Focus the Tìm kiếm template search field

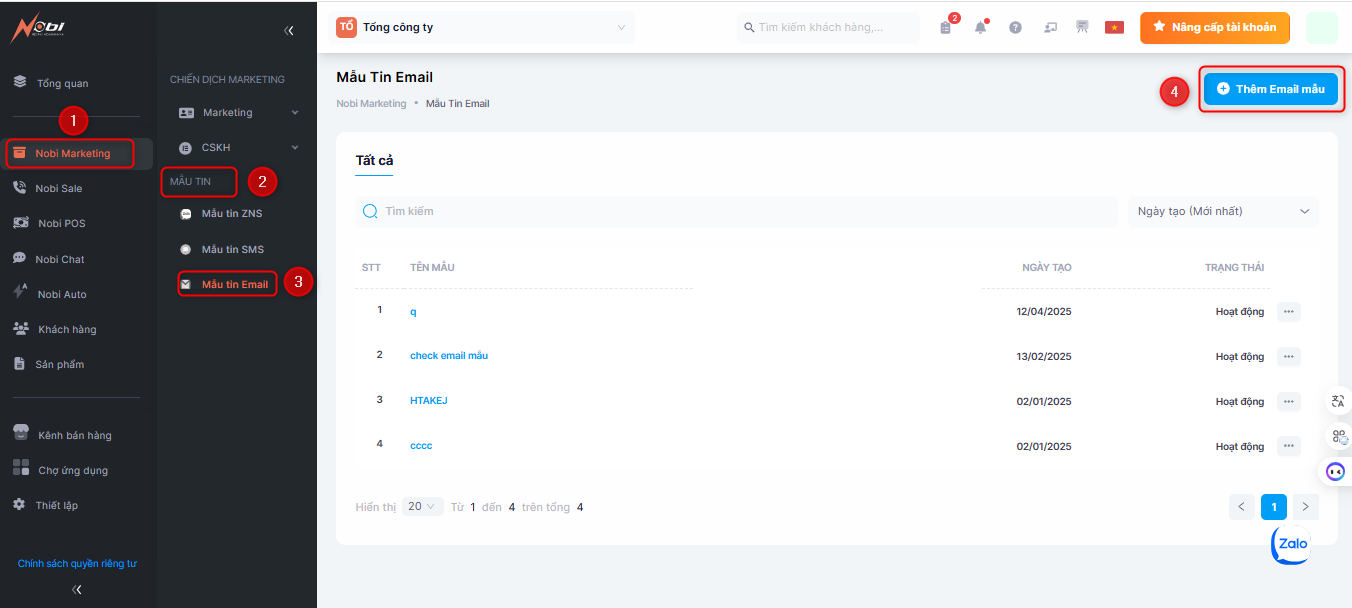(740, 212)
